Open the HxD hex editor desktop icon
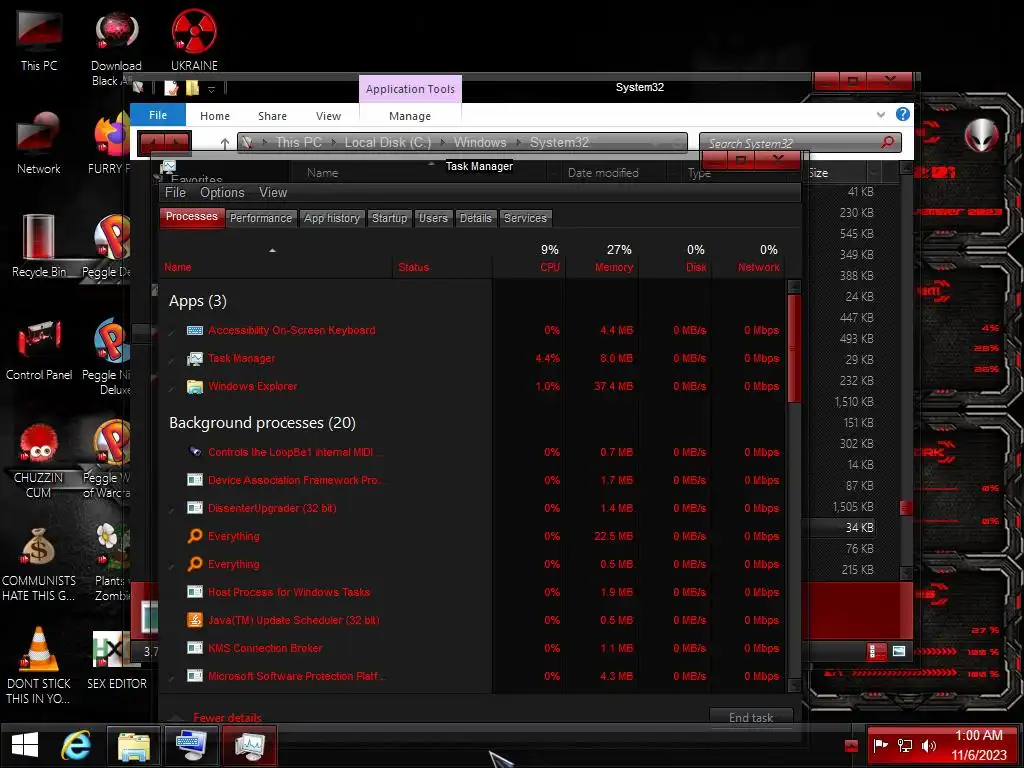Viewport: 1024px width, 768px height. (x=116, y=660)
